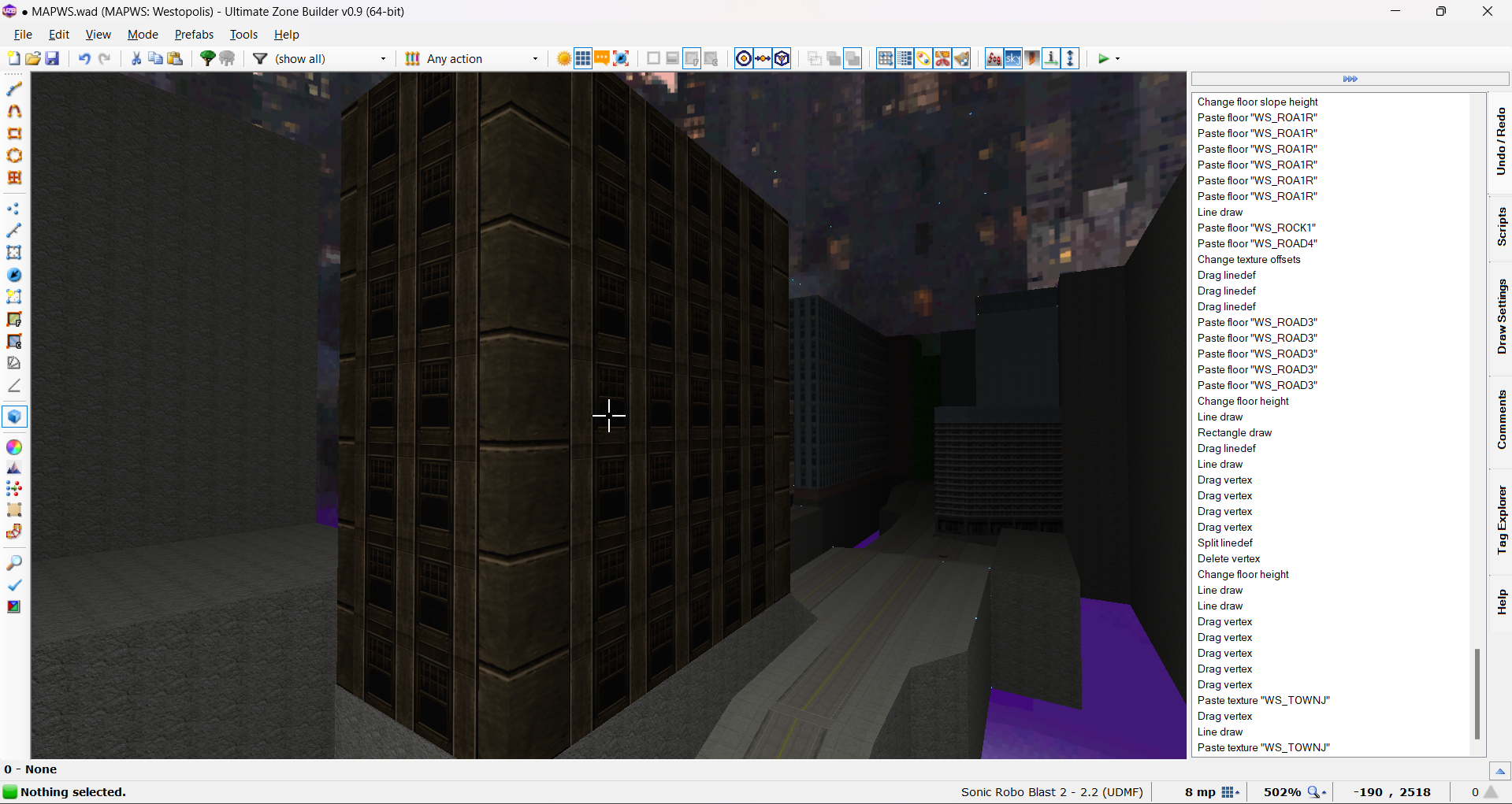Paste from clipboard icon

(x=175, y=58)
